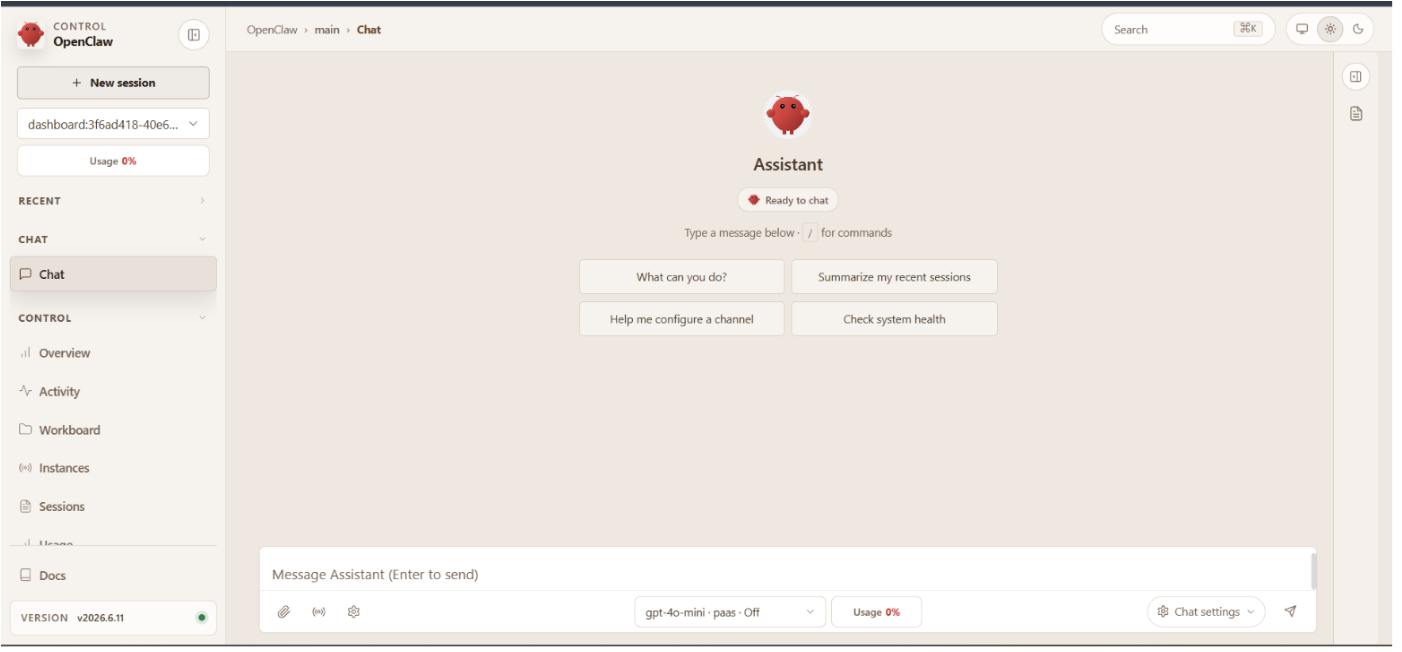Go to the Overview page

pyautogui.click(x=113, y=353)
